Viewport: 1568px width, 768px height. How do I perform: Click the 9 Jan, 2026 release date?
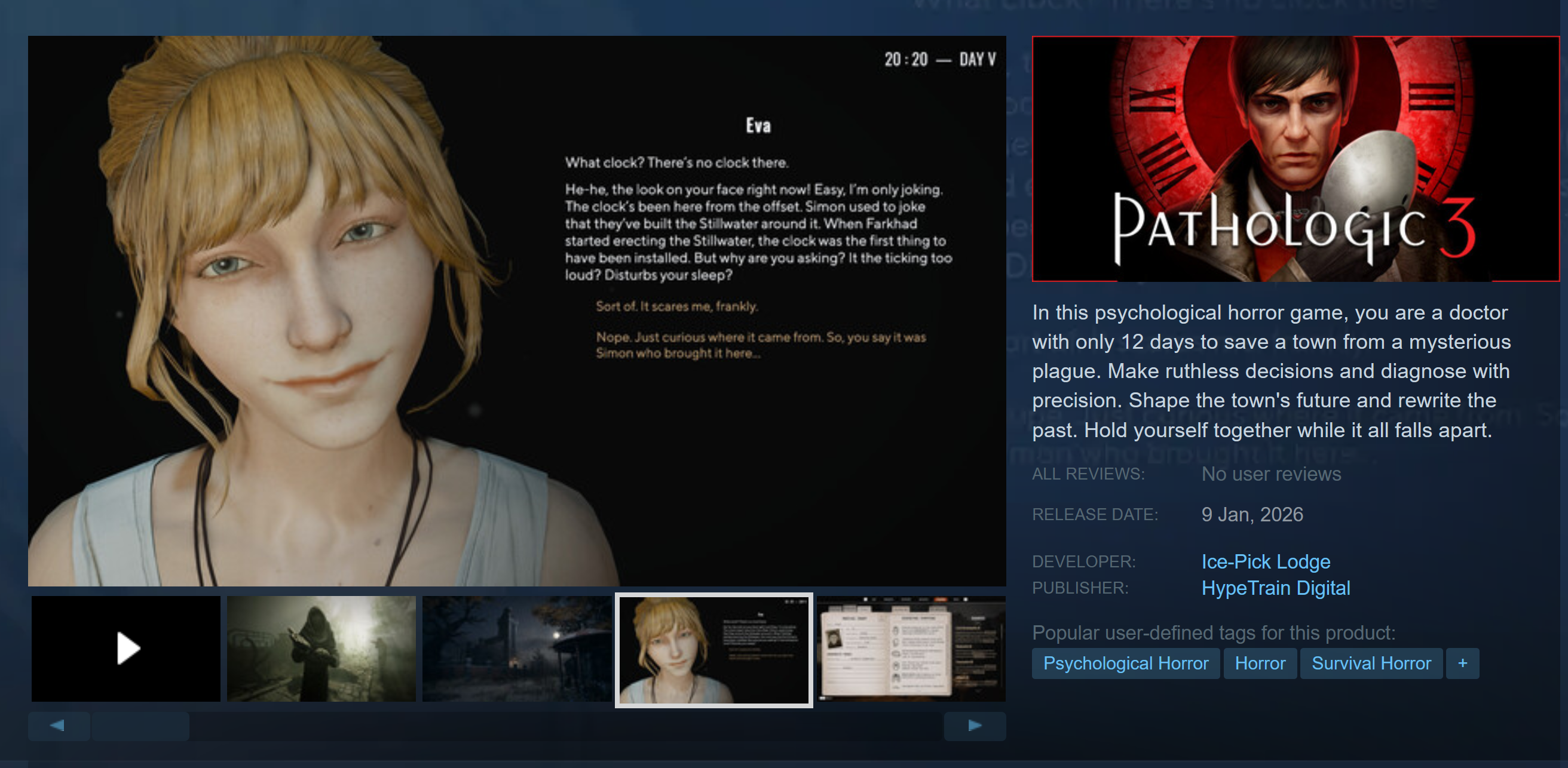pos(1252,515)
